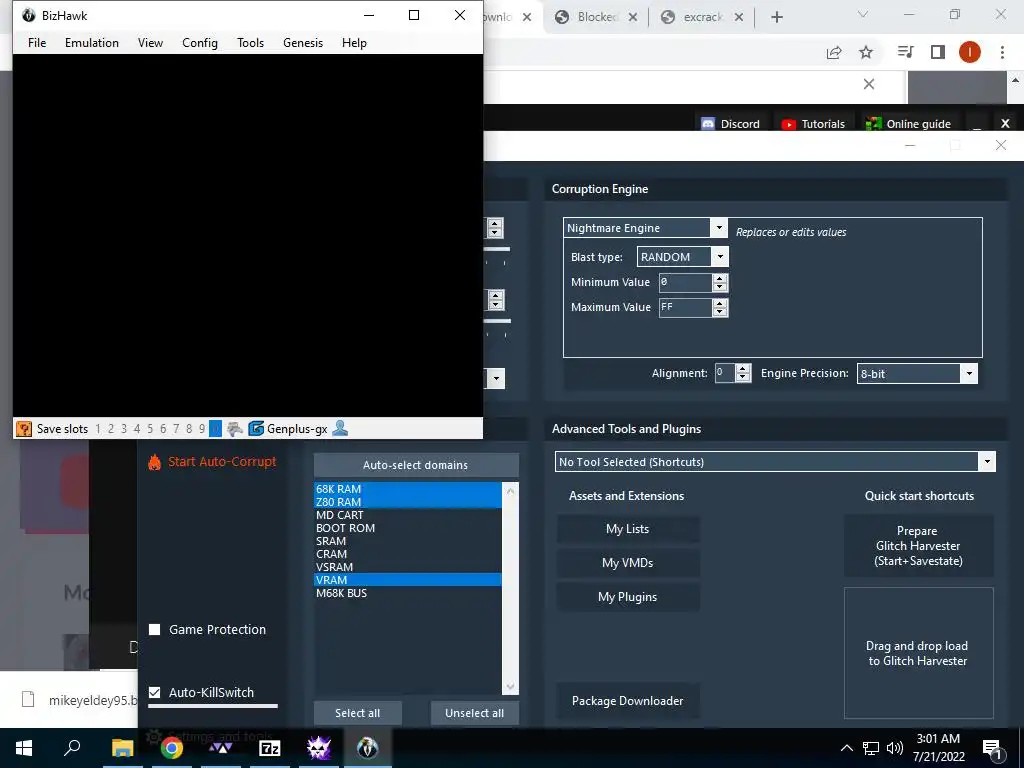
Task: Open the View menu in BizHawk
Action: pos(150,42)
